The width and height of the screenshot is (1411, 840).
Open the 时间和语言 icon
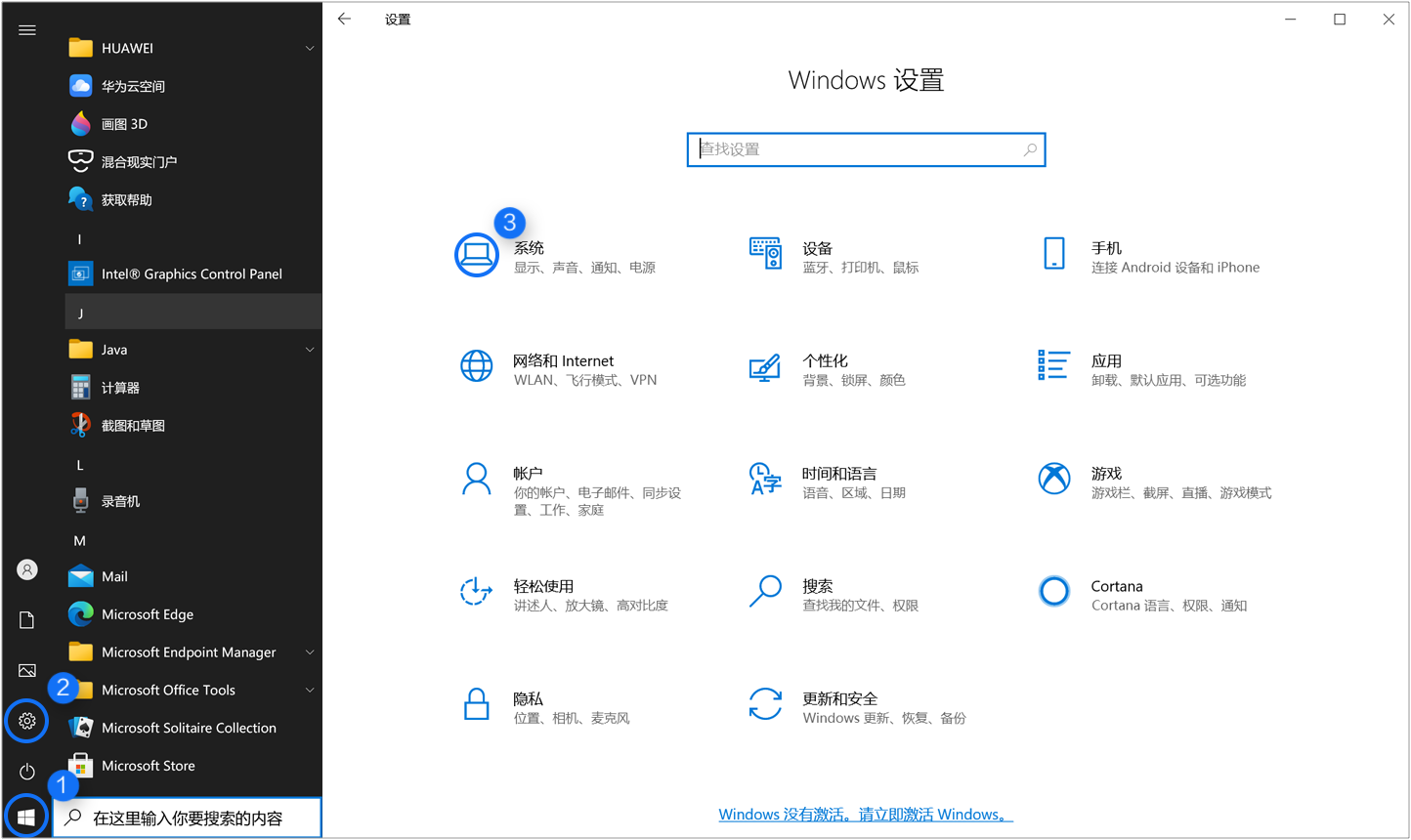765,480
